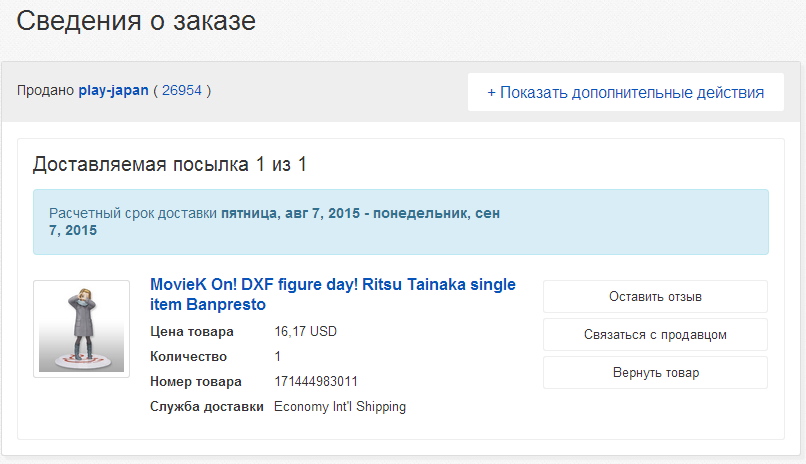Viewport: 806px width, 464px height.
Task: Click the seller feedback score 26954
Action: (182, 91)
